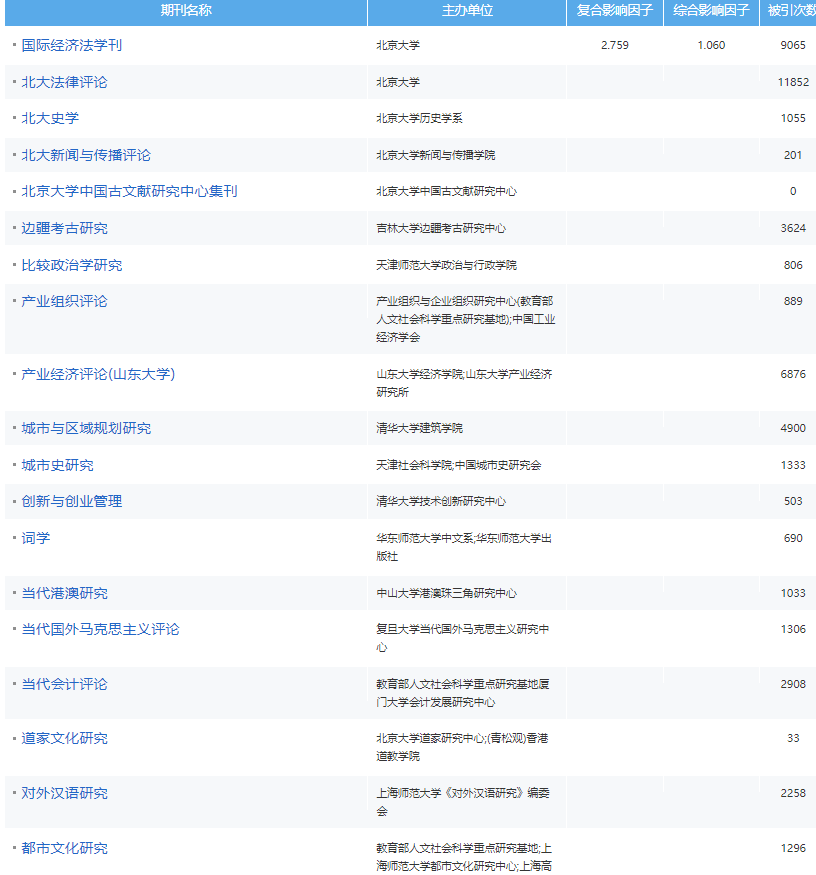Open journal link 词学

[x=36, y=538]
